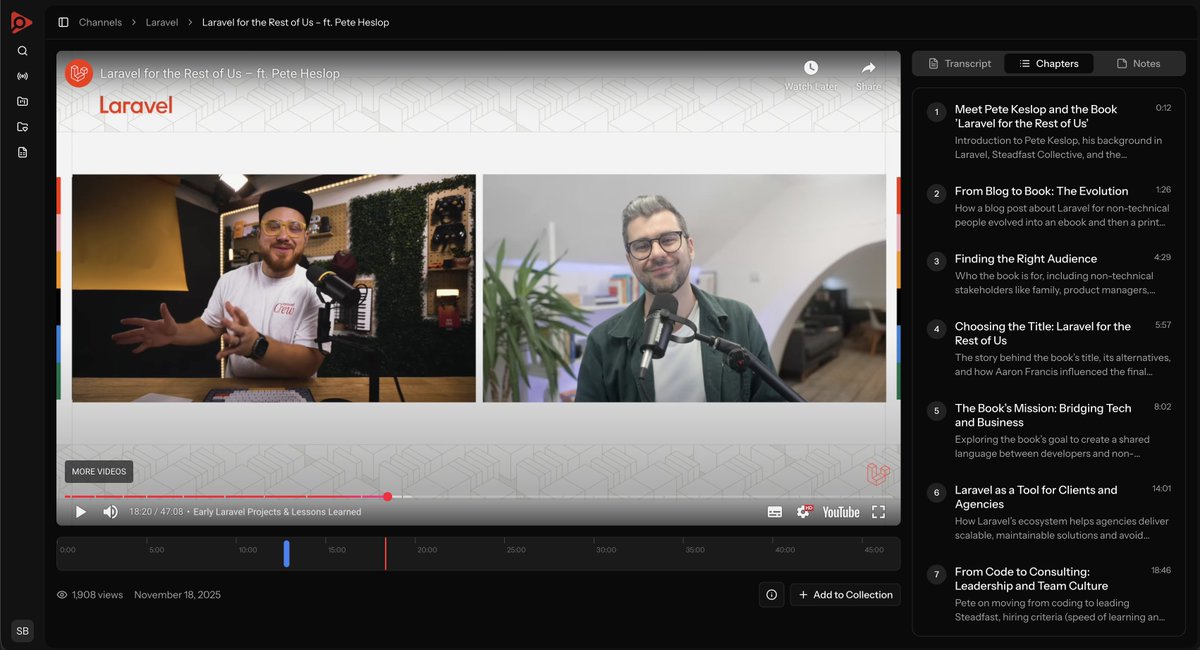Click the red YouTube progress bar scrubber

coord(387,496)
